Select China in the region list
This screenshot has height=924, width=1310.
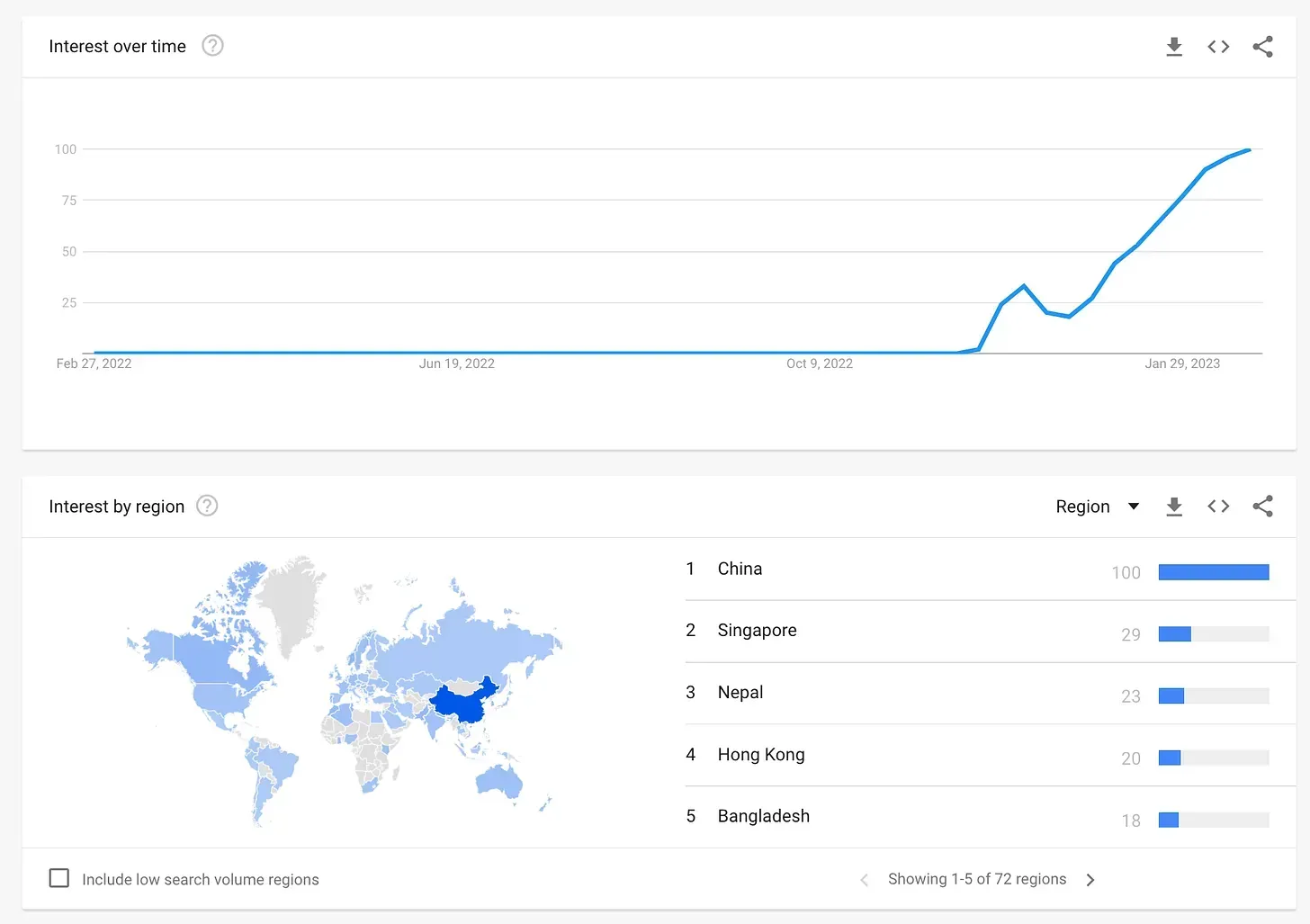pos(740,569)
